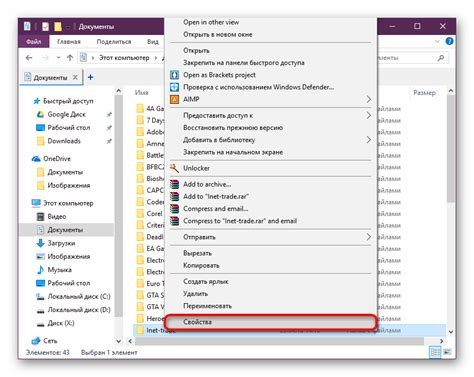This screenshot has width=474, height=377.
Task: Select Открыть в новом окне
Action: coord(218,34)
